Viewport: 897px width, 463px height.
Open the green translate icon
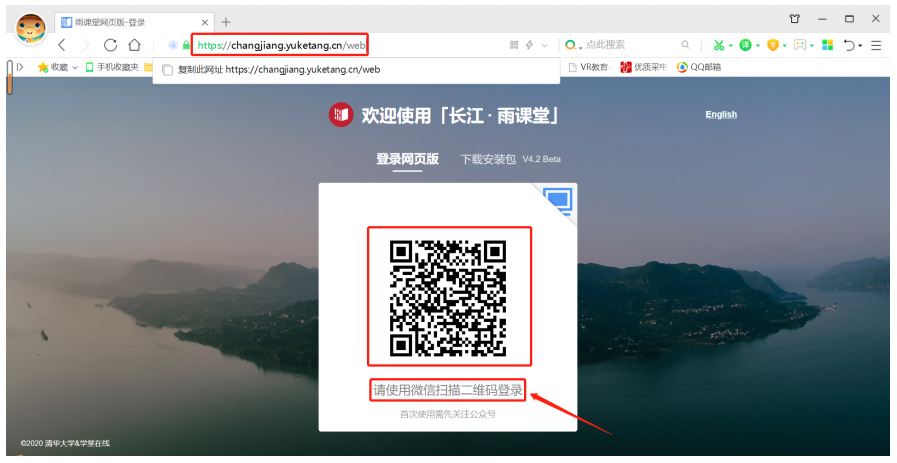tap(745, 45)
